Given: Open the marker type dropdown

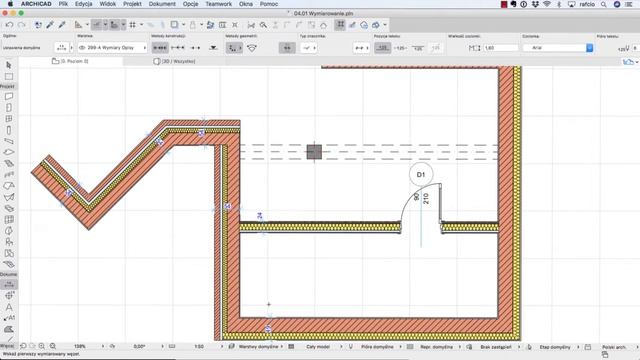Looking at the screenshot, I should (309, 48).
